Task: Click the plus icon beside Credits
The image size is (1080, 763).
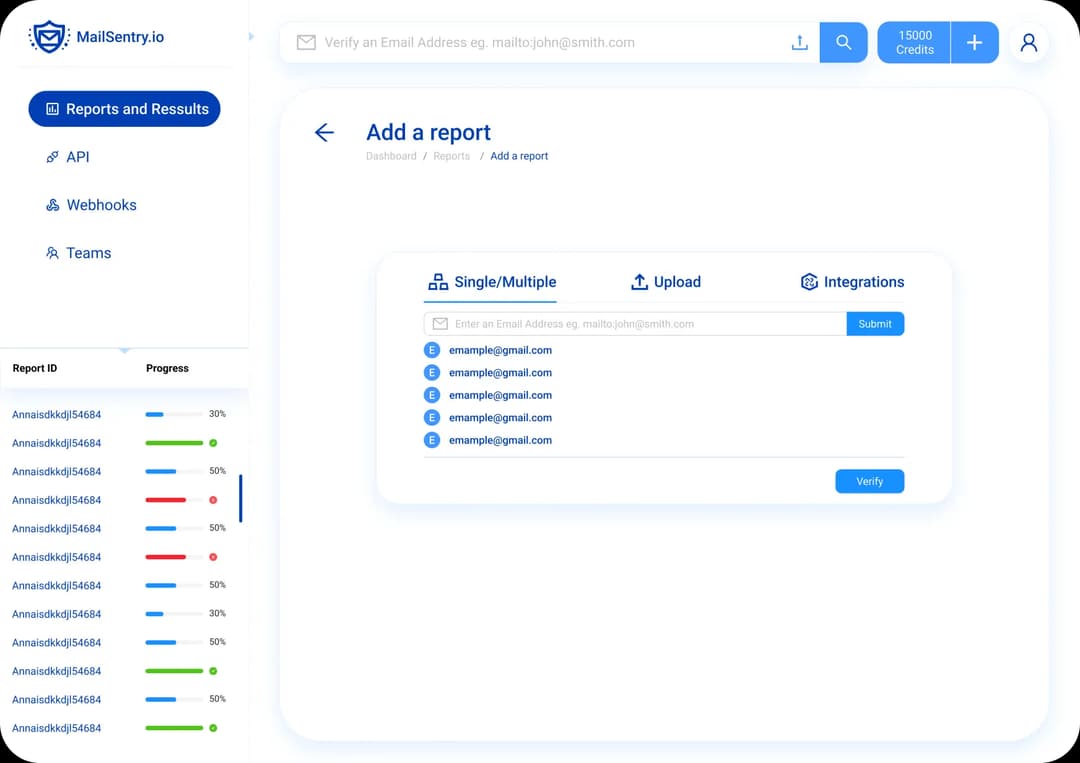Action: coord(973,42)
